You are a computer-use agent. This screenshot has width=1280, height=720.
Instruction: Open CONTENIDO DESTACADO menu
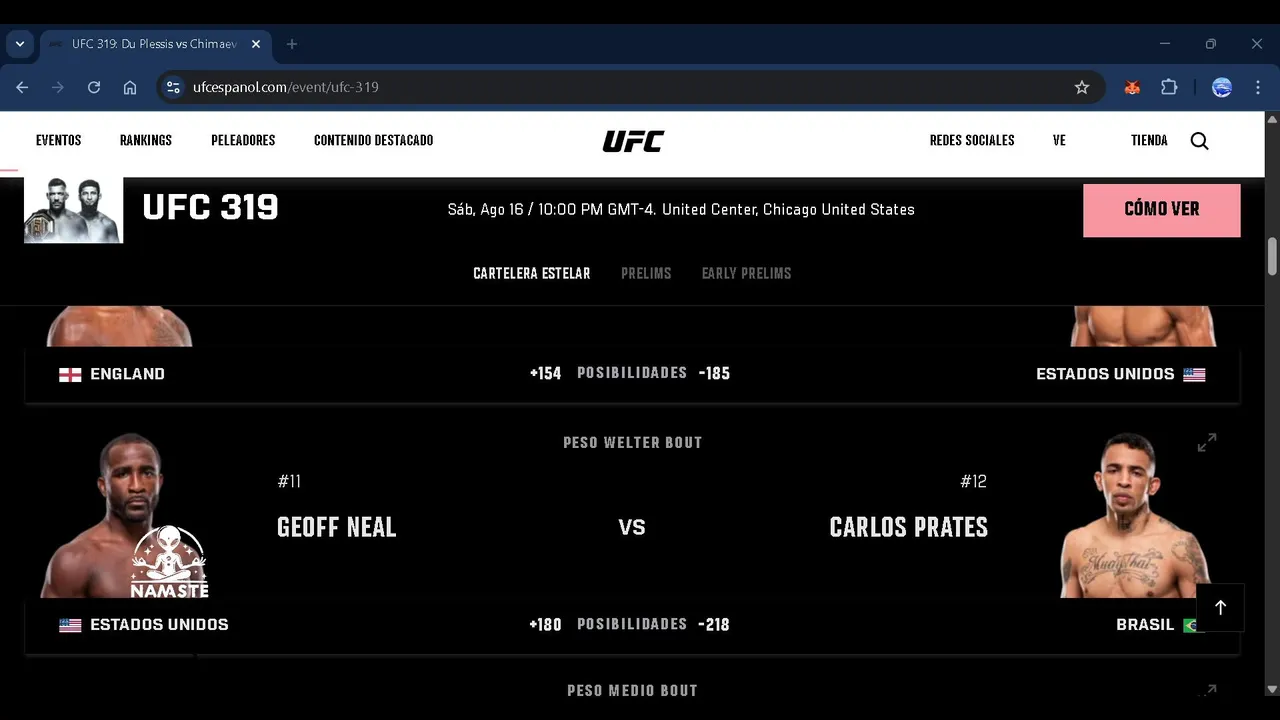pyautogui.click(x=374, y=140)
